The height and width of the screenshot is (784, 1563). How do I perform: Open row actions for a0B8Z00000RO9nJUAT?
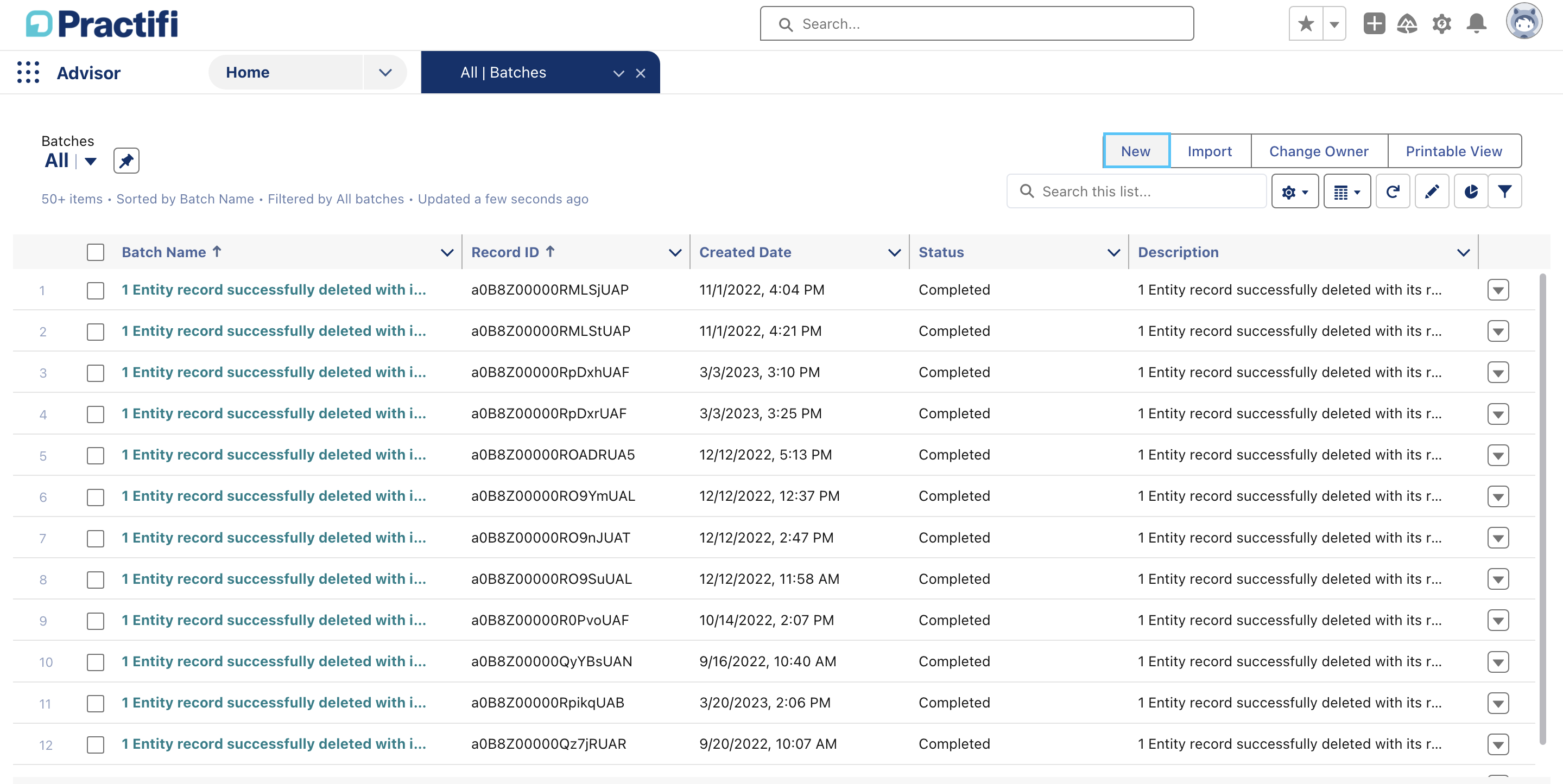[x=1497, y=538]
